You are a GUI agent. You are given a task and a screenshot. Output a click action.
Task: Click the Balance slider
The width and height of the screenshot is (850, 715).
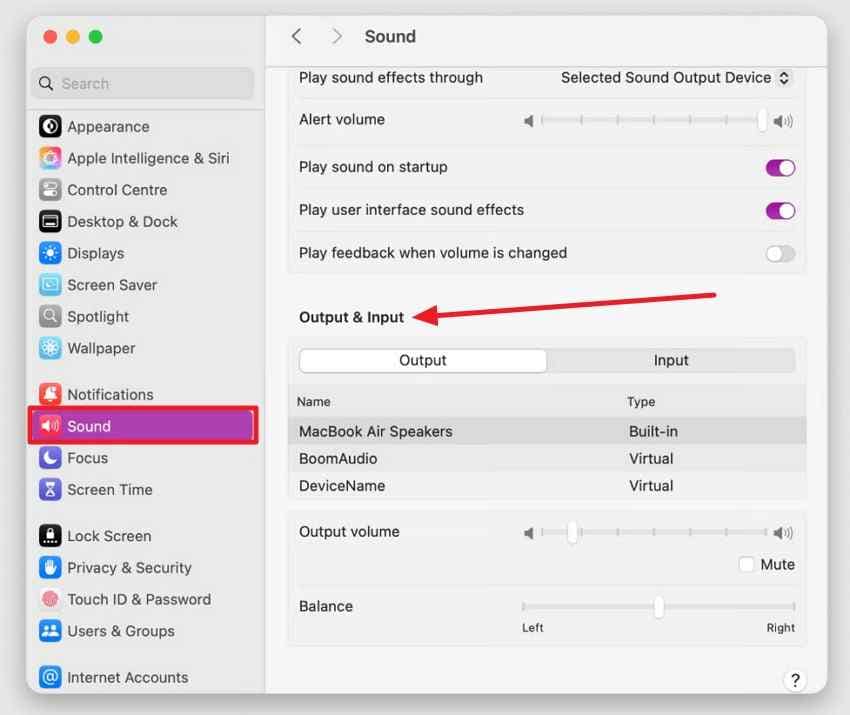coord(659,607)
